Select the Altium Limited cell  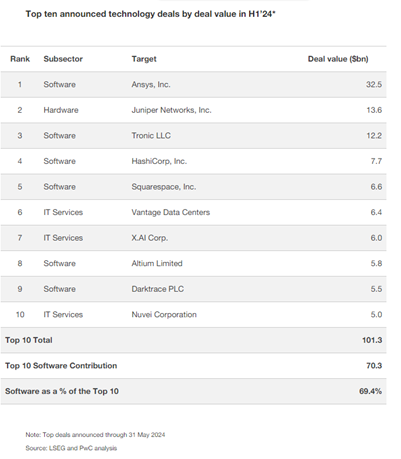157,264
